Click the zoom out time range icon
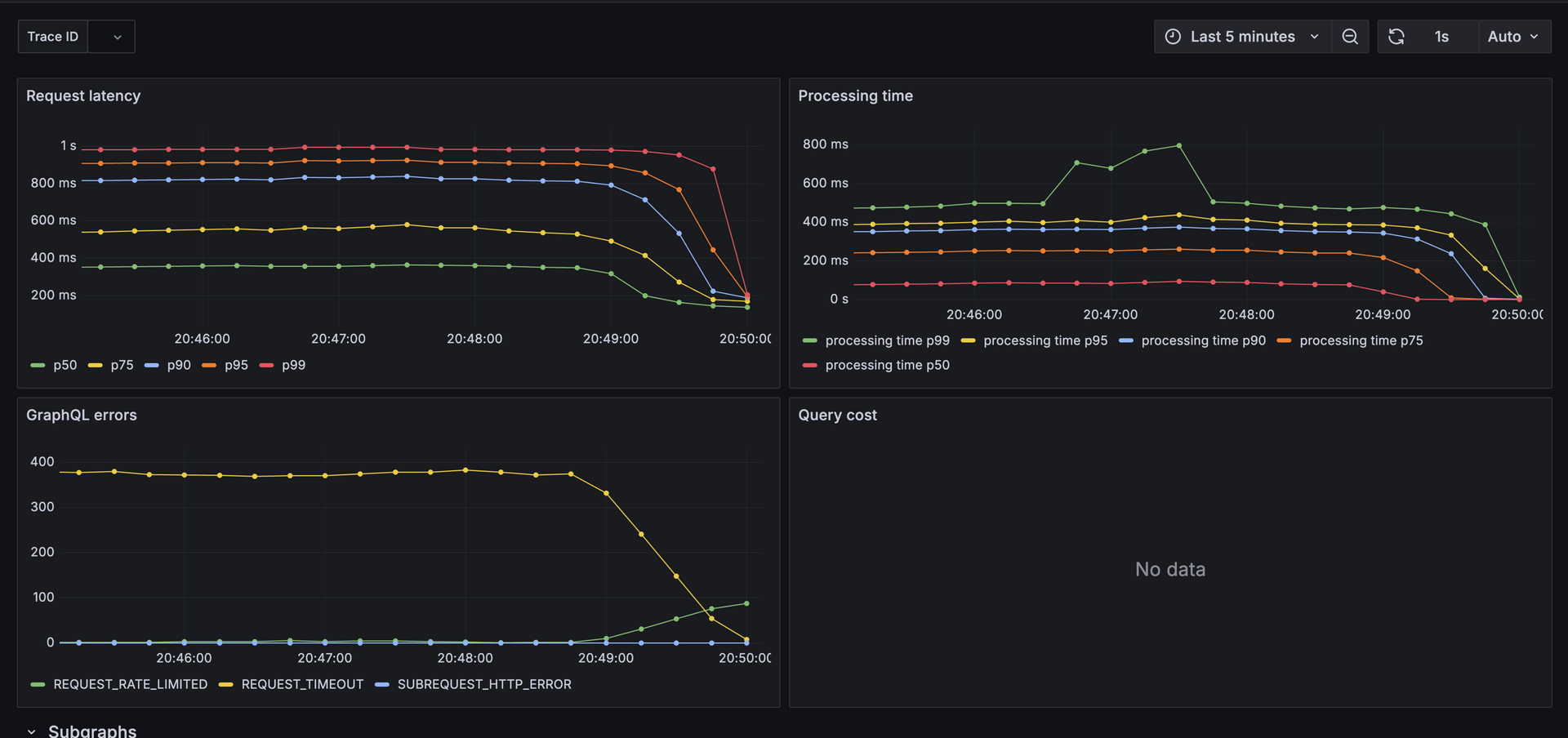The width and height of the screenshot is (1568, 738). pos(1350,37)
